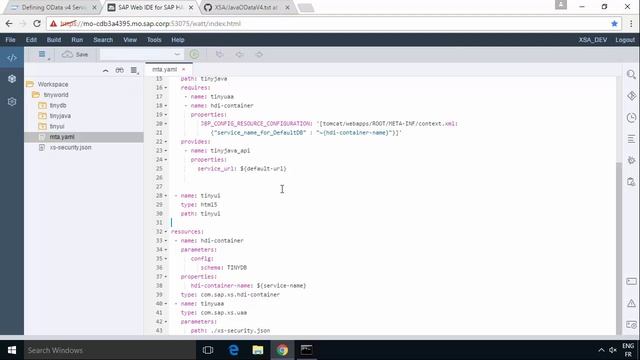Collapse code fold at line 33
This screenshot has height=360, width=640.
166,241
